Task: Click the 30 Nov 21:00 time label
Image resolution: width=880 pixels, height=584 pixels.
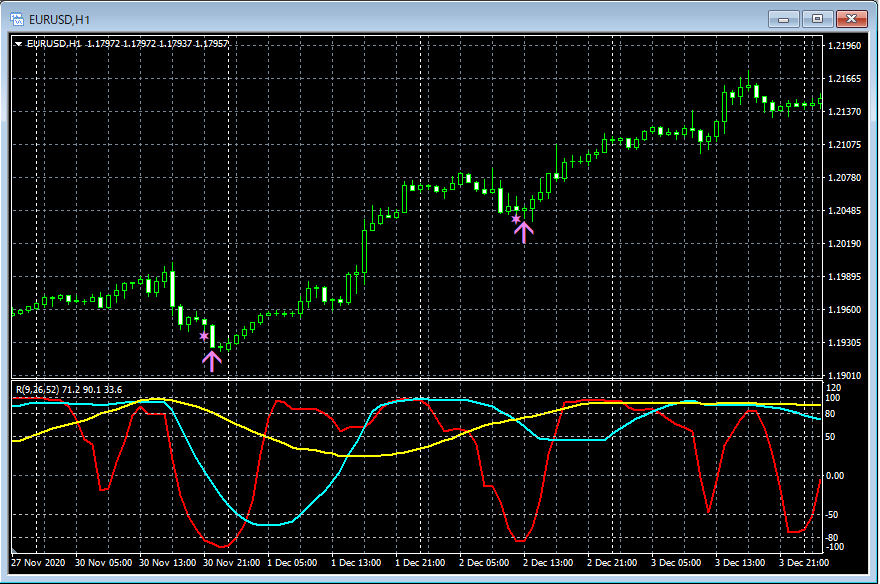Action: click(x=231, y=563)
